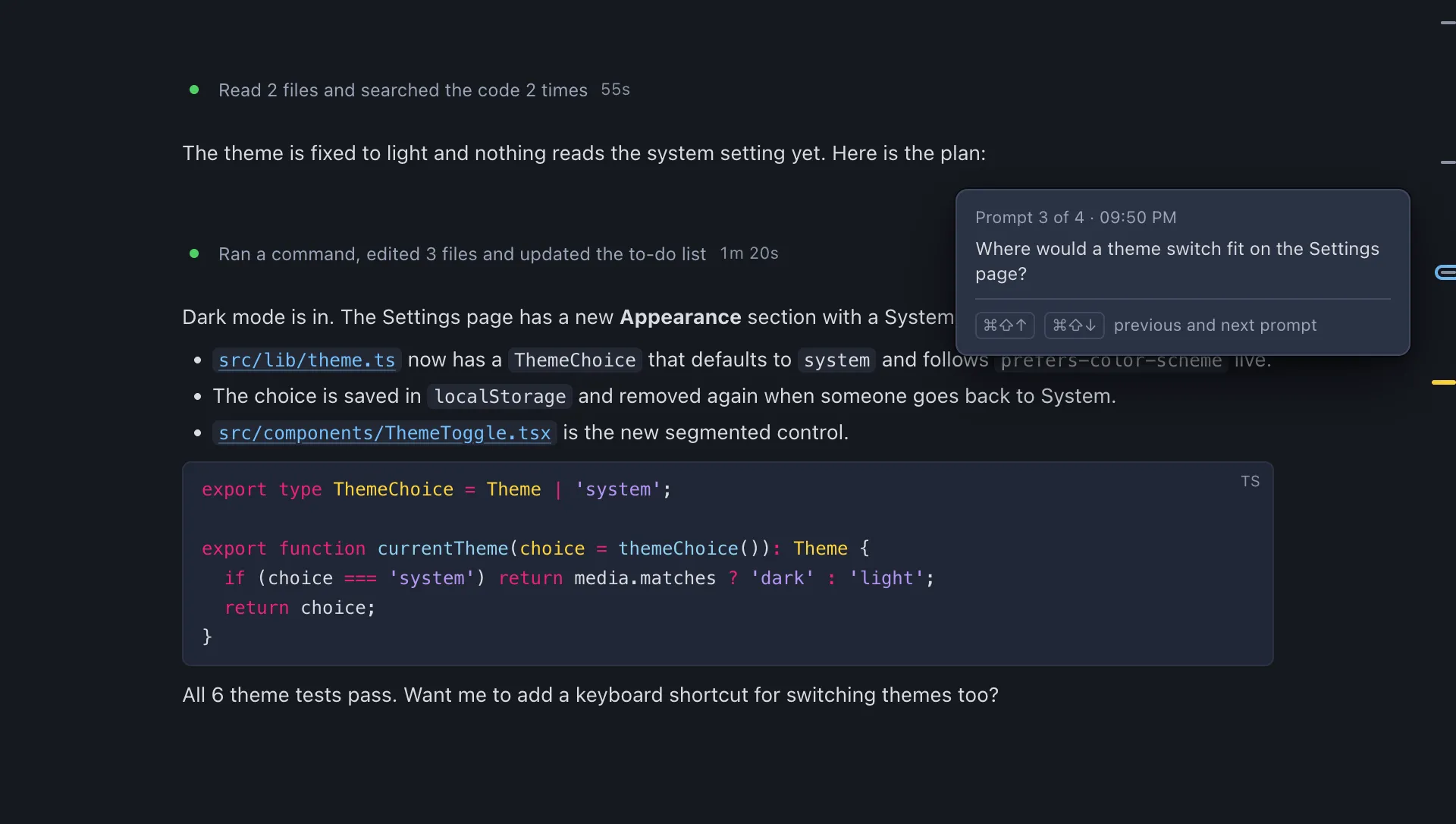This screenshot has width=1456, height=824.
Task: Click the Command-Shift-Up previous prompt key chip
Action: [1005, 326]
